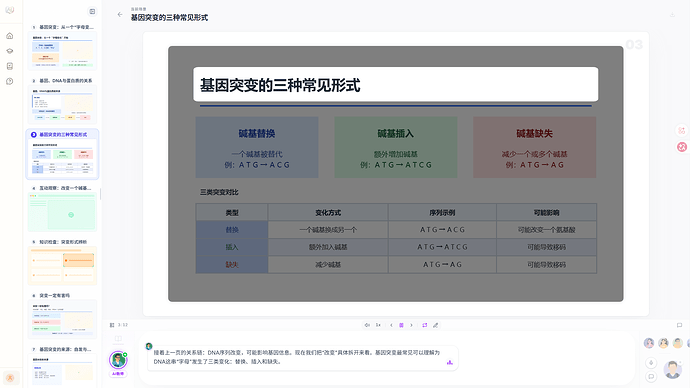The image size is (690, 388).
Task: Open the Home icon in left sidebar
Action: click(10, 36)
